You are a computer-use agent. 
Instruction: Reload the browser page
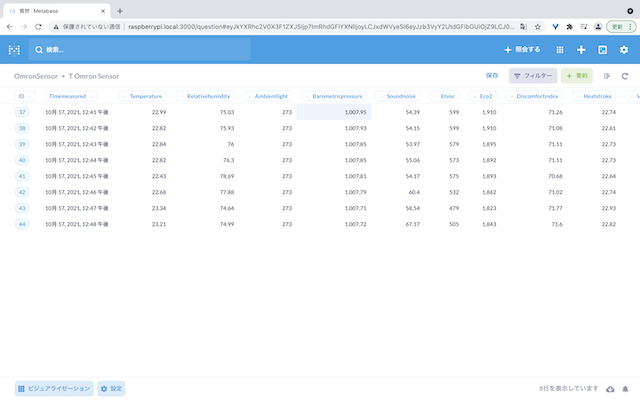point(38,27)
